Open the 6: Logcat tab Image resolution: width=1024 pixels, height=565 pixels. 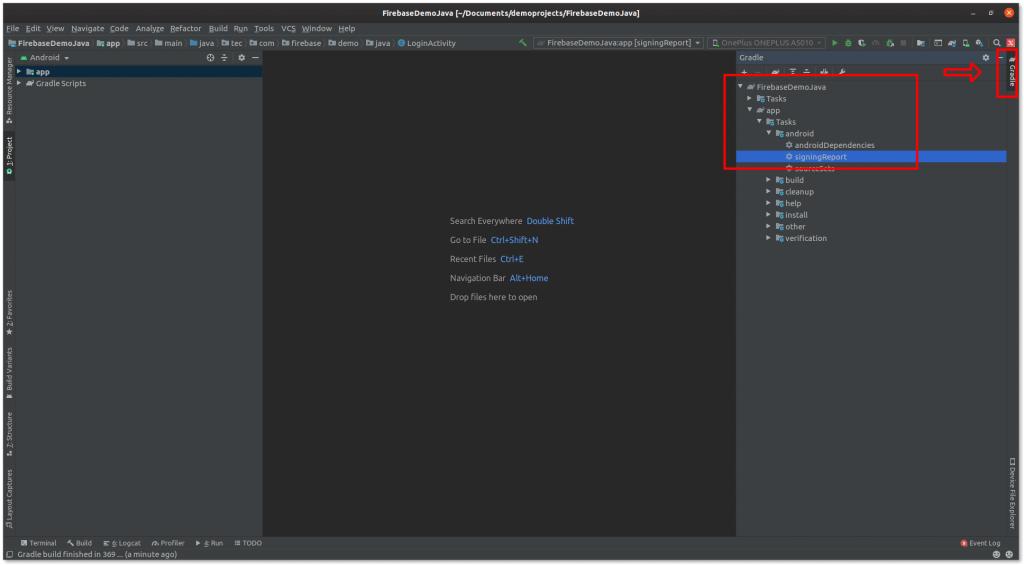pos(122,543)
